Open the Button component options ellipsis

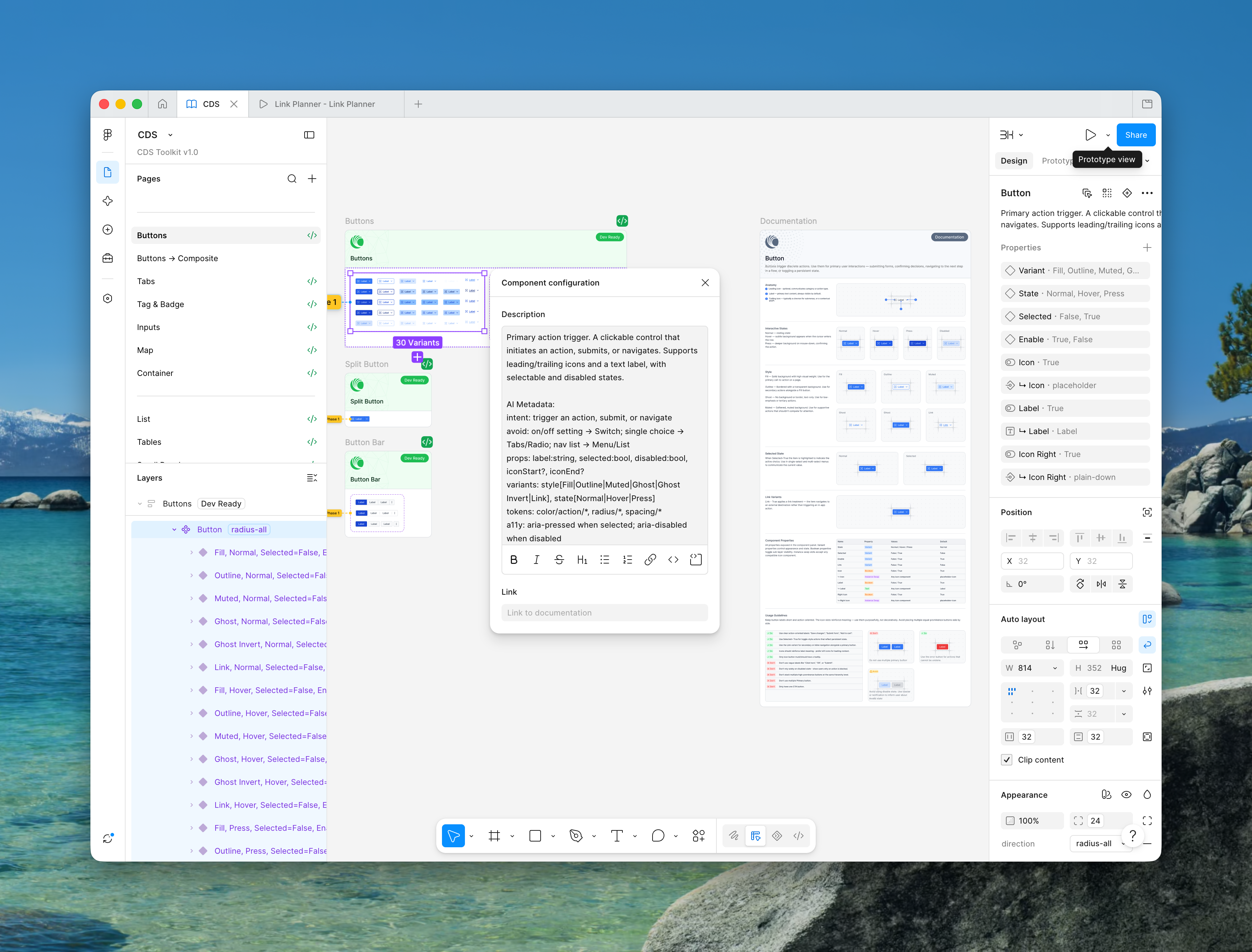[x=1147, y=193]
